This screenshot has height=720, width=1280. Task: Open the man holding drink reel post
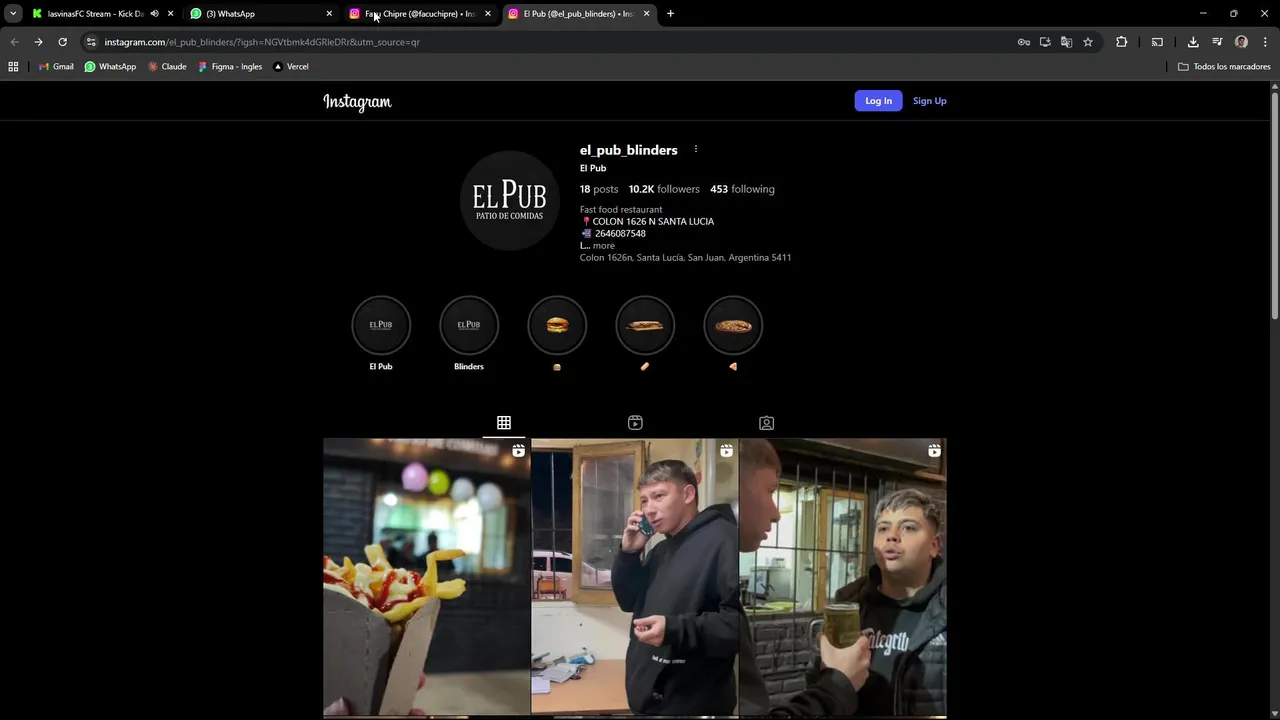(843, 578)
